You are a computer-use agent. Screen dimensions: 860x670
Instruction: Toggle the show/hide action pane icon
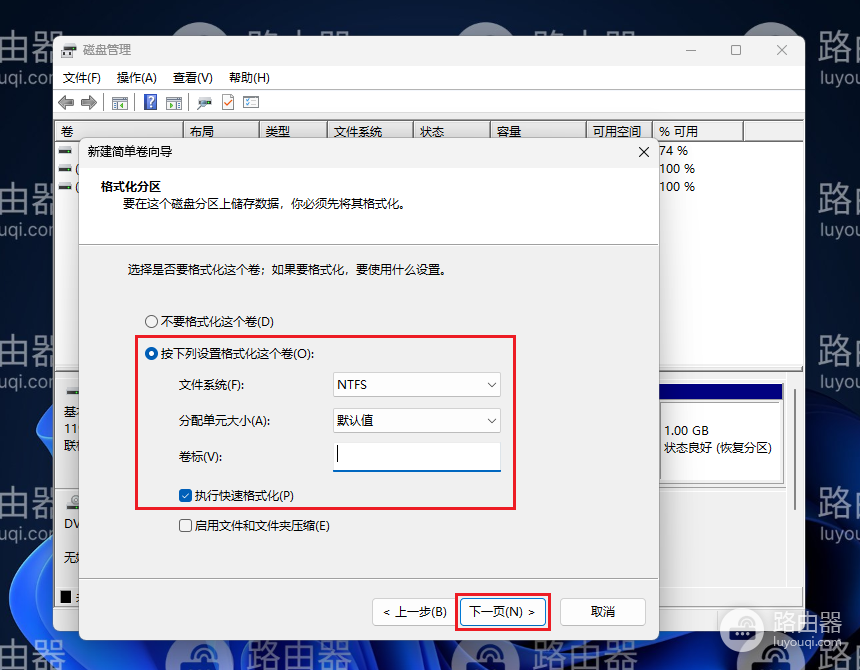(174, 103)
